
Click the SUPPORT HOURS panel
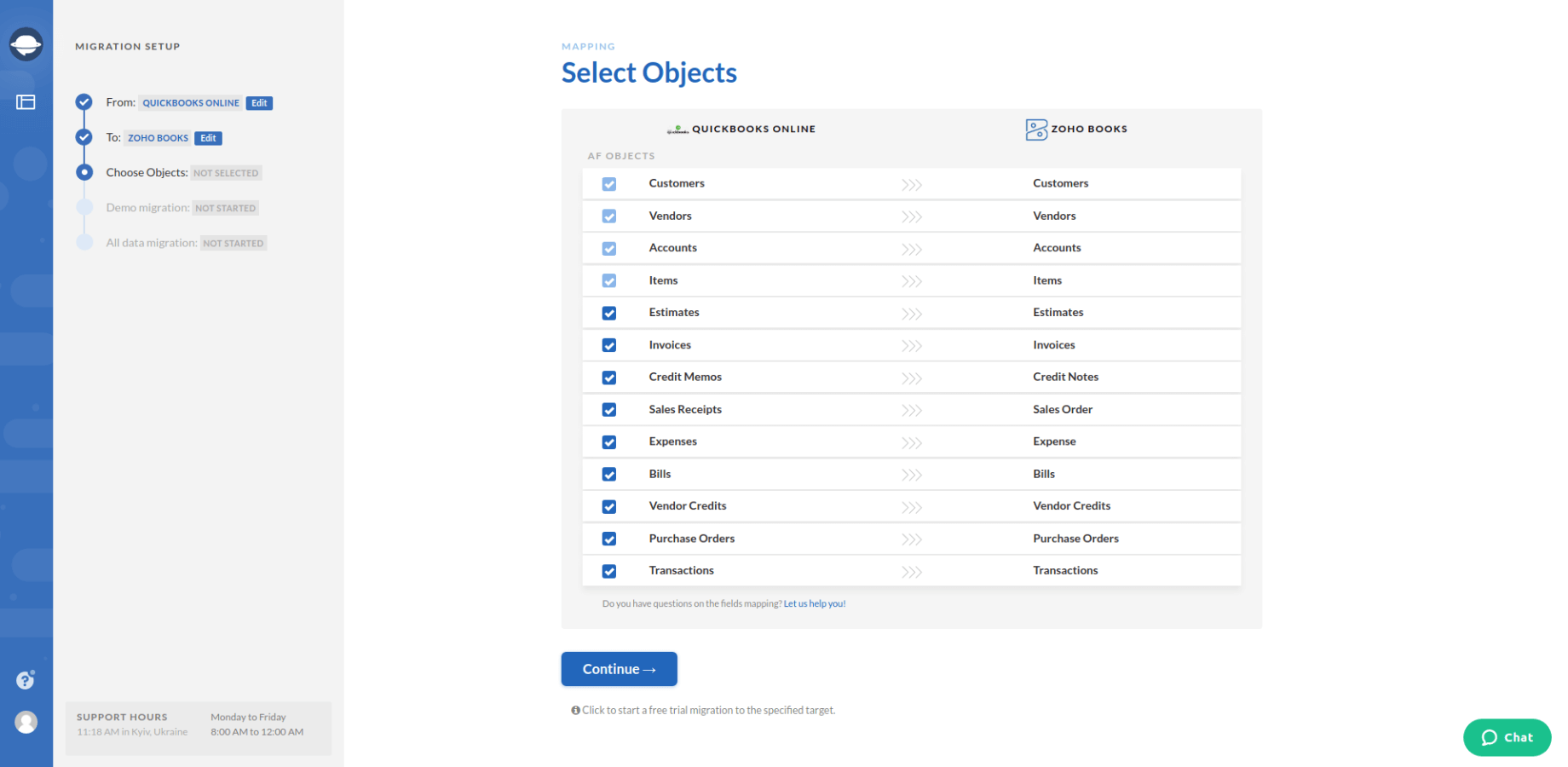[x=198, y=728]
